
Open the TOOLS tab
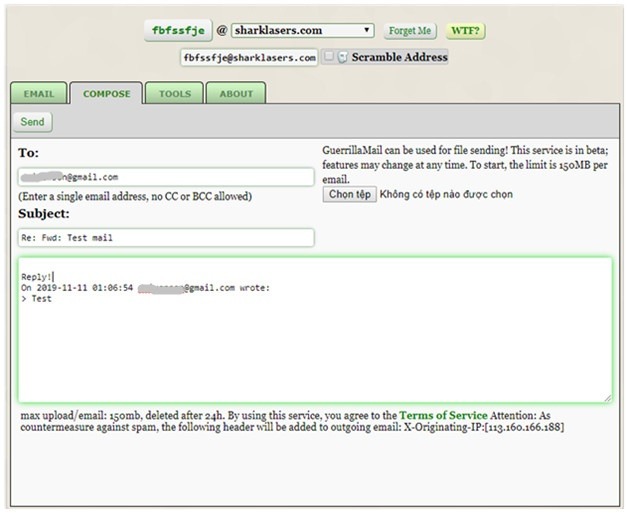pos(175,94)
